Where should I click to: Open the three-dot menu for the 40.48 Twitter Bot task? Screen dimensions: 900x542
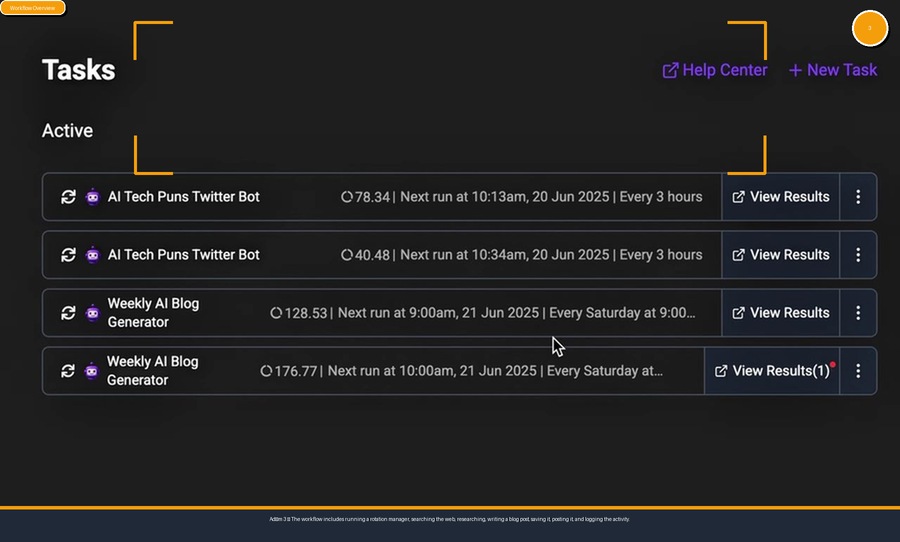coord(858,255)
